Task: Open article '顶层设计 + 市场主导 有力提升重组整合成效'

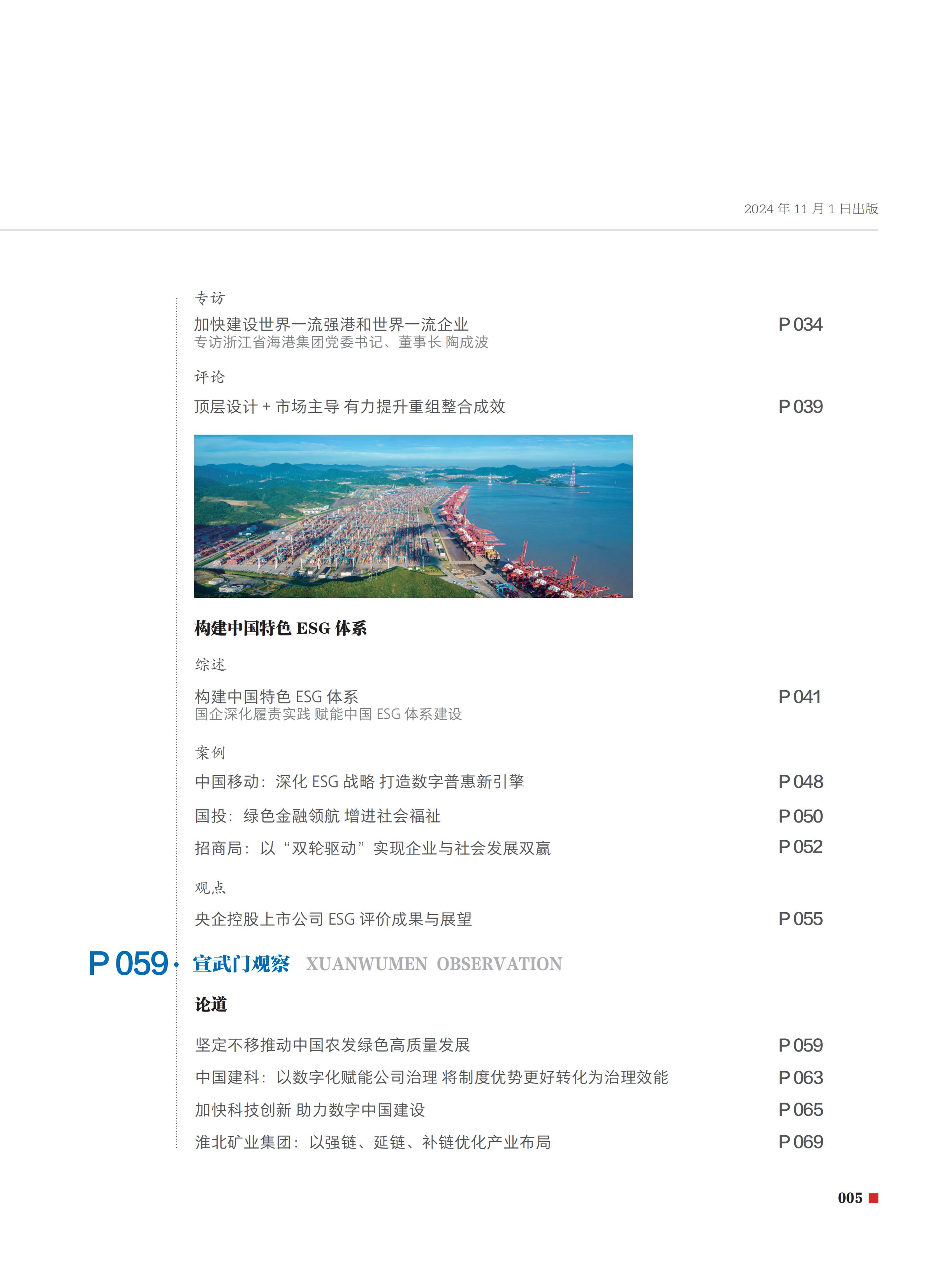Action: coord(349,407)
